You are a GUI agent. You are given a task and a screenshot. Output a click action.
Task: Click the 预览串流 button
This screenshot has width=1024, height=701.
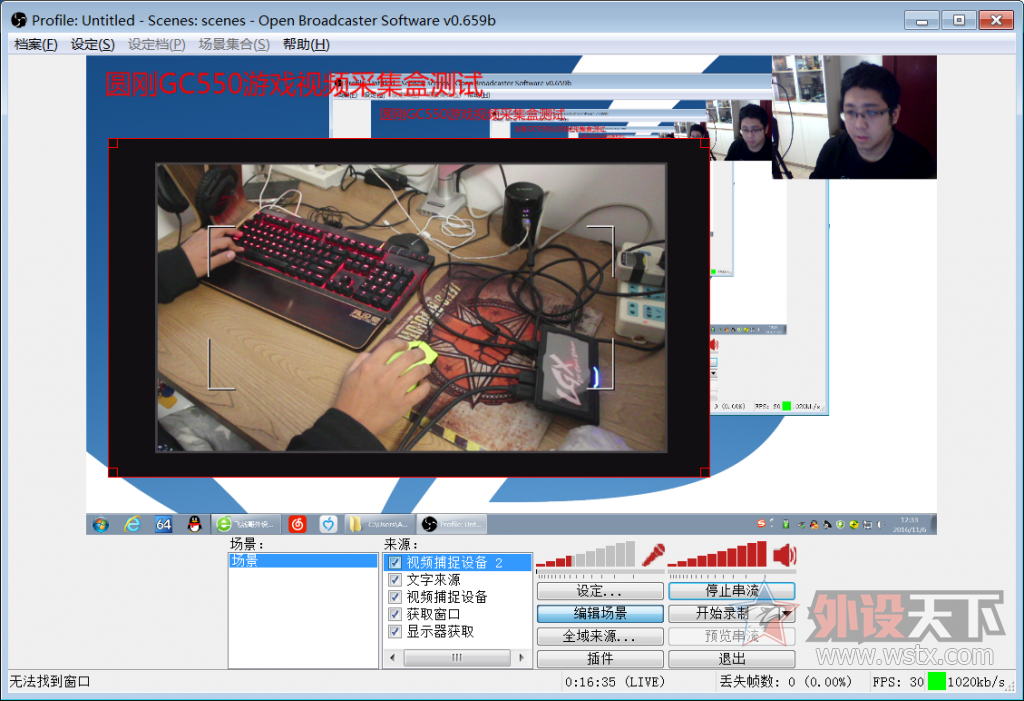point(731,636)
